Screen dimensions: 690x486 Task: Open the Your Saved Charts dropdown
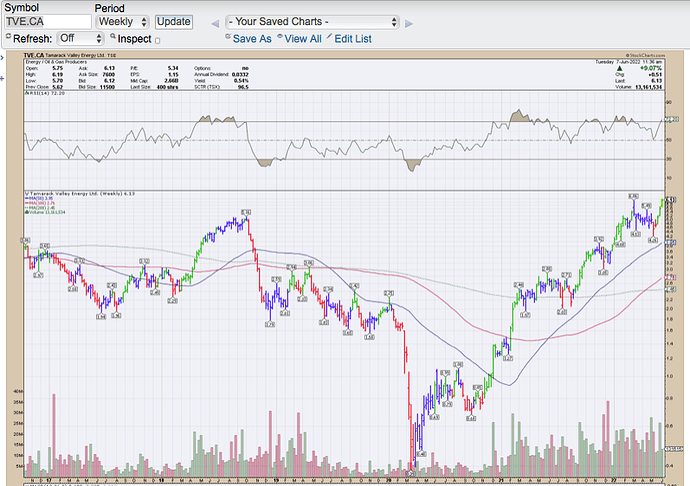tap(312, 22)
